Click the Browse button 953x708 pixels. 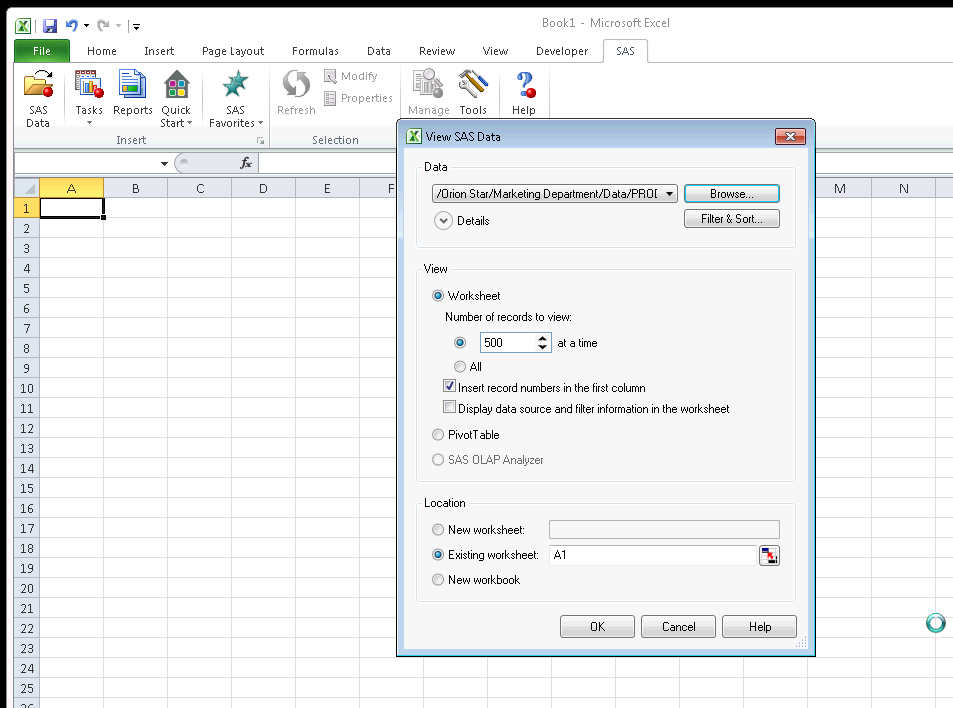pos(731,193)
